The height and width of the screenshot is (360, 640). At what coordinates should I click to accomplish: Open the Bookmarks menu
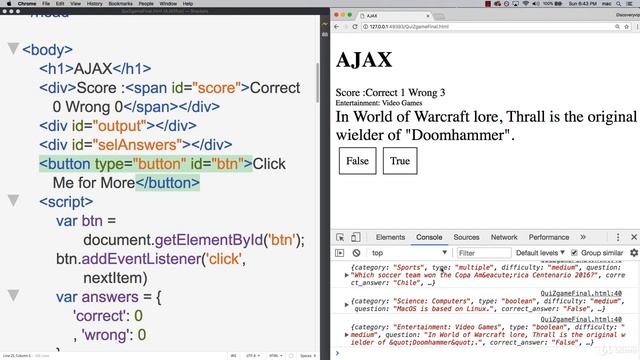(120, 4)
